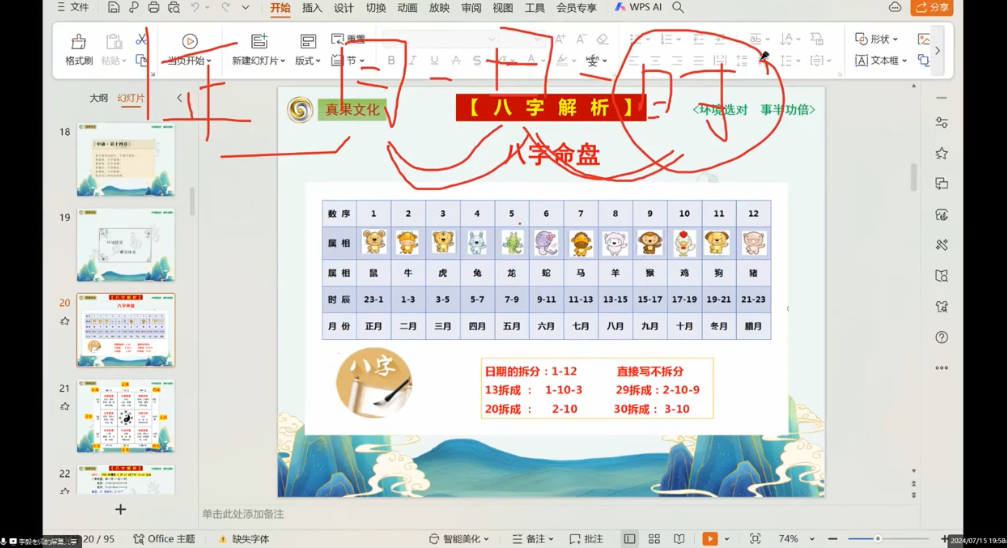
Task: Click the Print icon
Action: click(153, 8)
